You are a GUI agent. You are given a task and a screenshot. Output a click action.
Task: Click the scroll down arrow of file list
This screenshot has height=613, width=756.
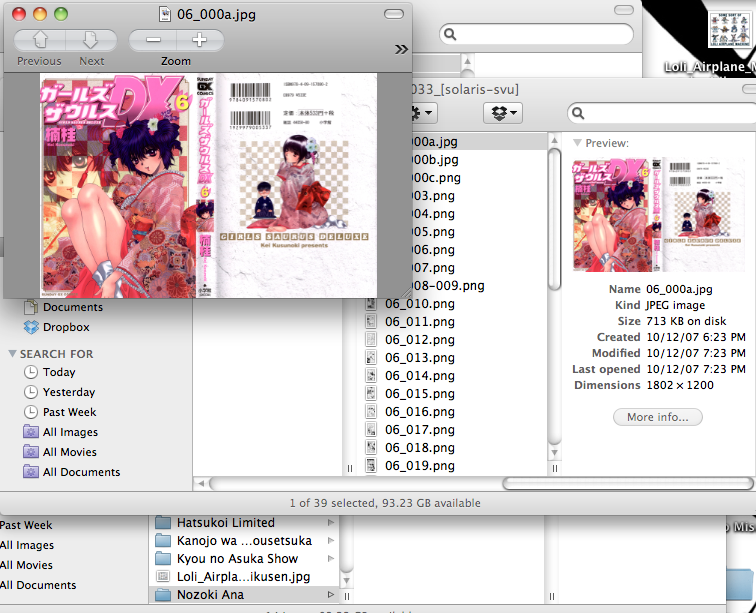point(554,453)
